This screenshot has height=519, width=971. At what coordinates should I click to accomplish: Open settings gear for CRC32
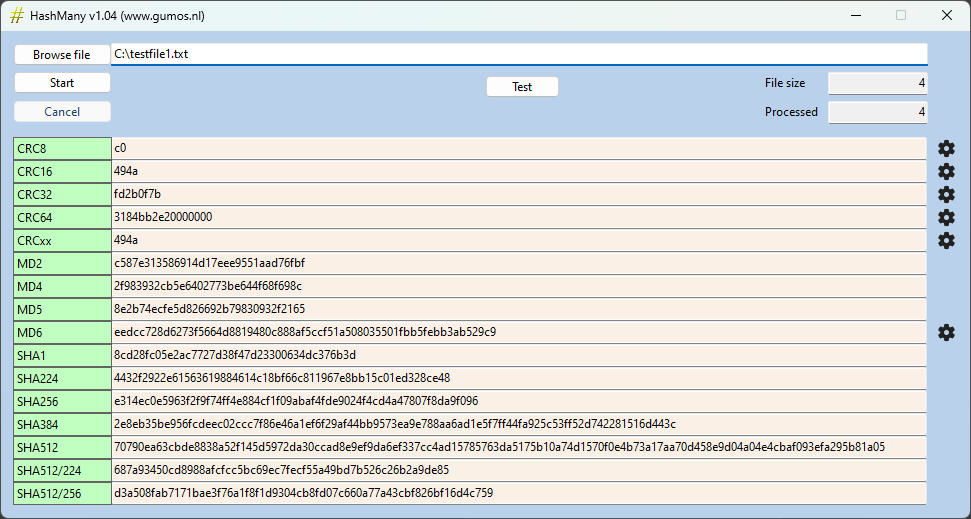click(946, 194)
